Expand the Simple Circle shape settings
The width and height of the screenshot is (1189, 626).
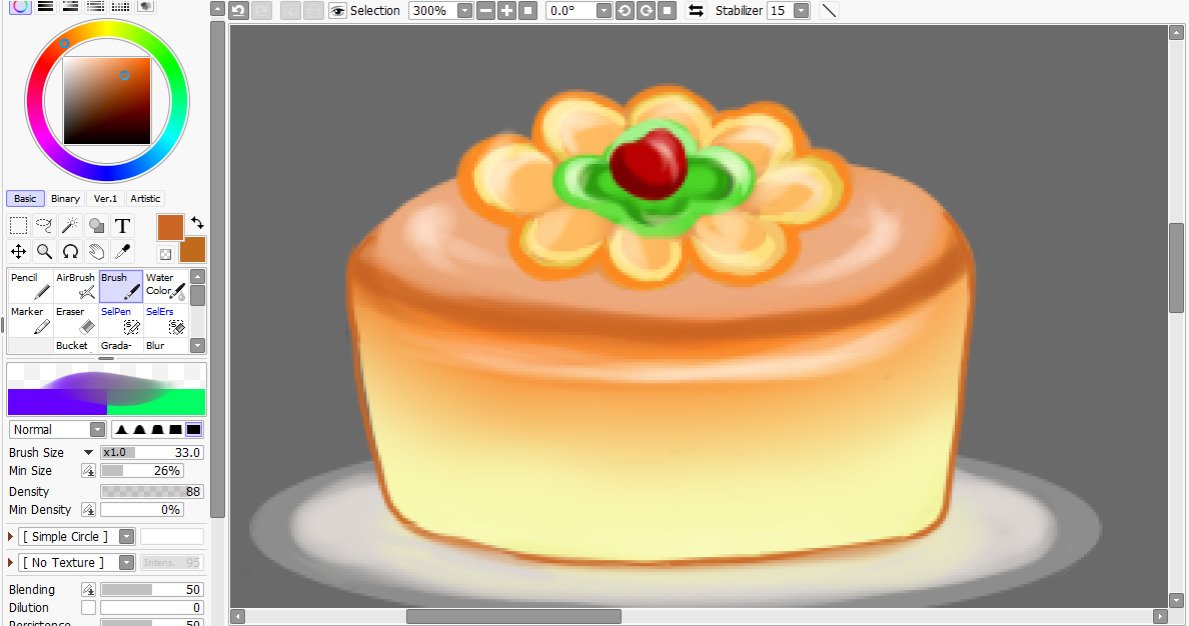click(x=11, y=537)
